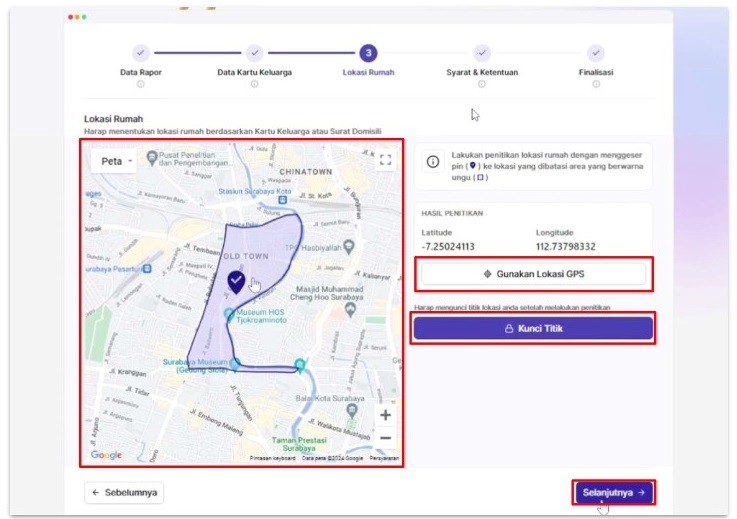Click info icon under Data Rapor
Screen dimensions: 737x519
141,84
